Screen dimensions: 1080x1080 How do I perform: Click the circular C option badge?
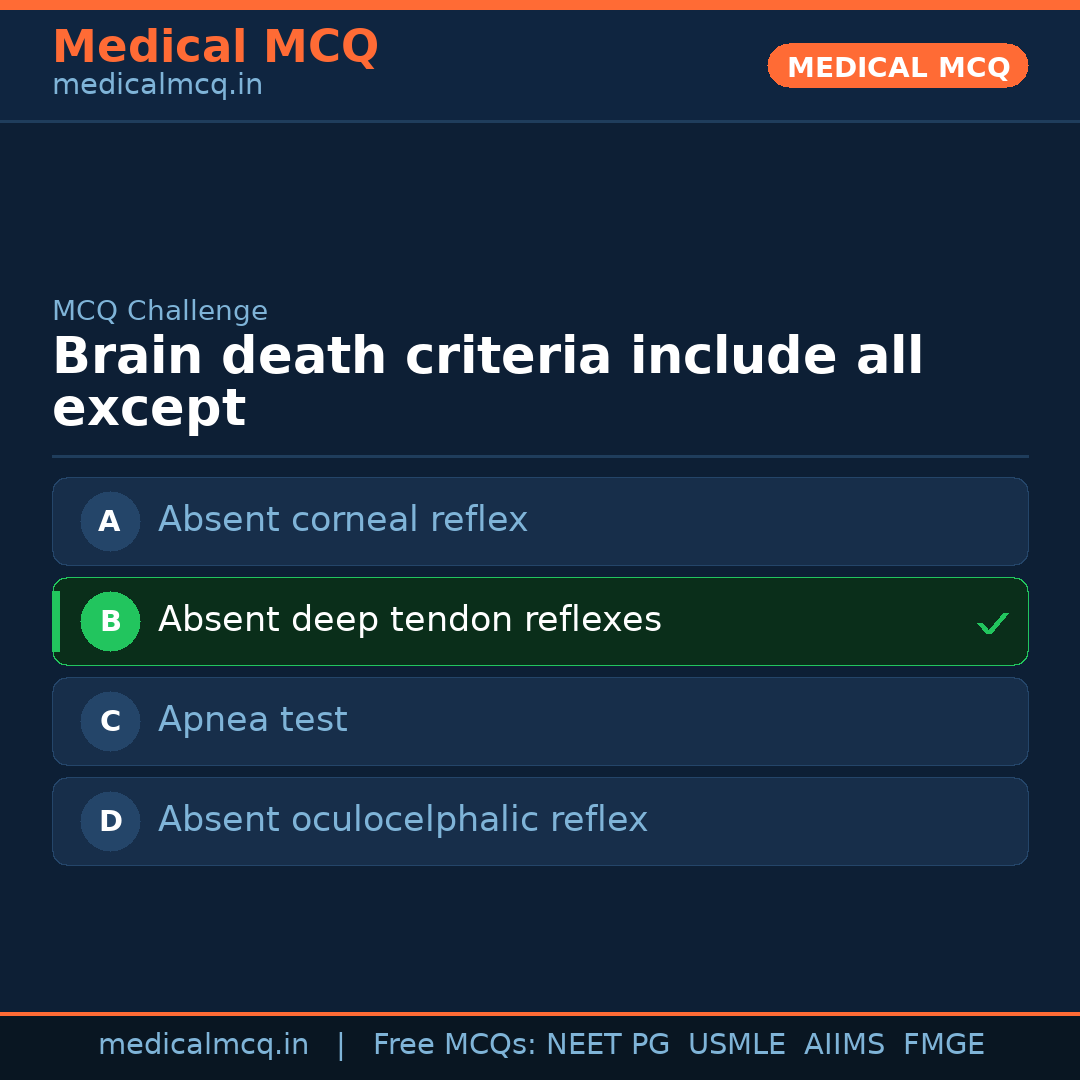(x=110, y=721)
